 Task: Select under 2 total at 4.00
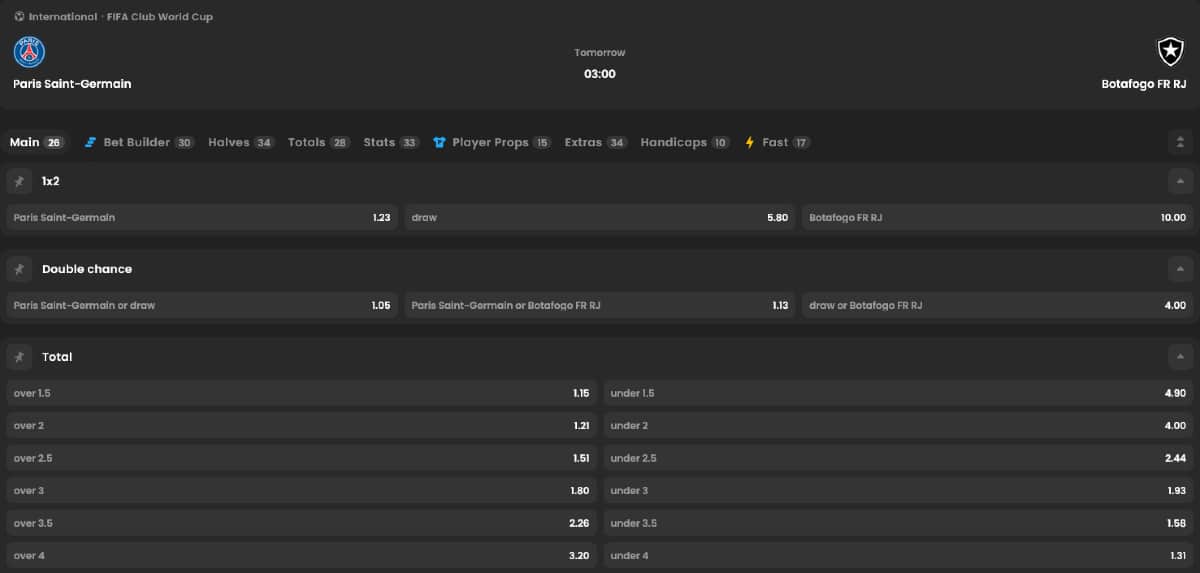(898, 425)
